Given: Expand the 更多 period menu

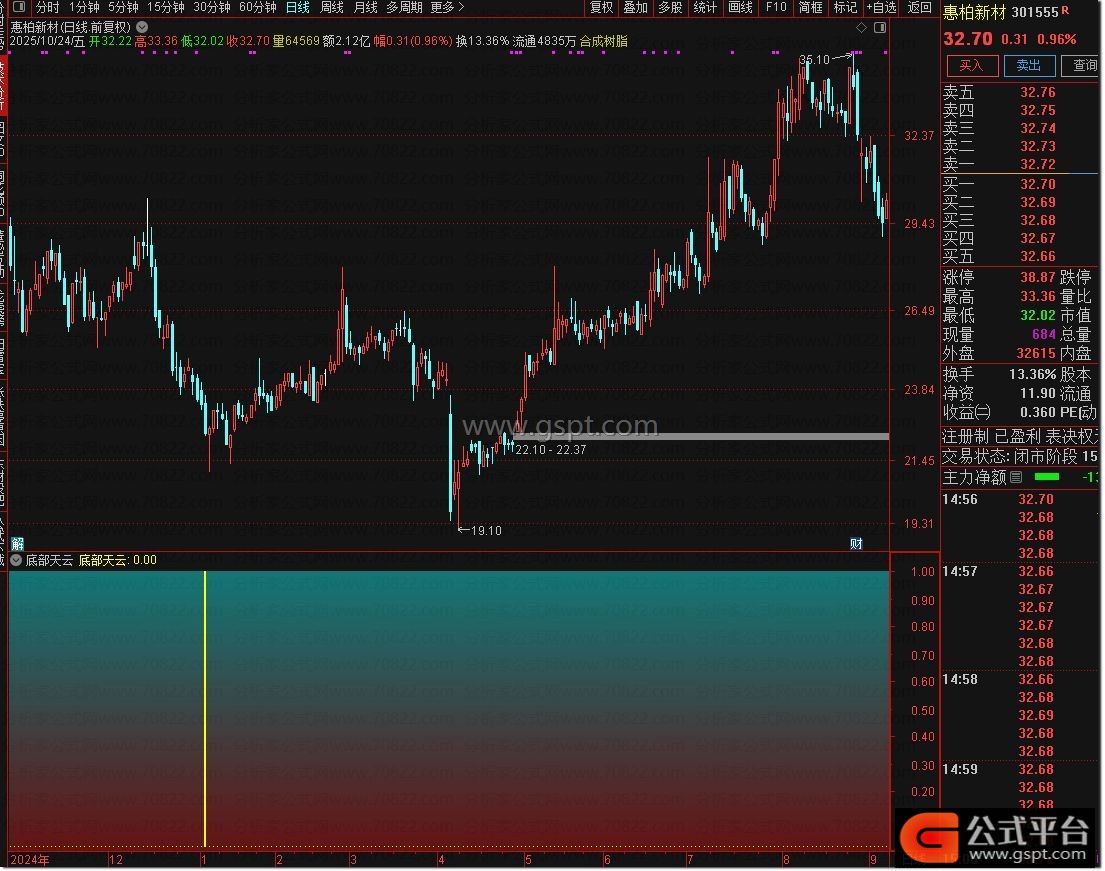Looking at the screenshot, I should pos(447,7).
